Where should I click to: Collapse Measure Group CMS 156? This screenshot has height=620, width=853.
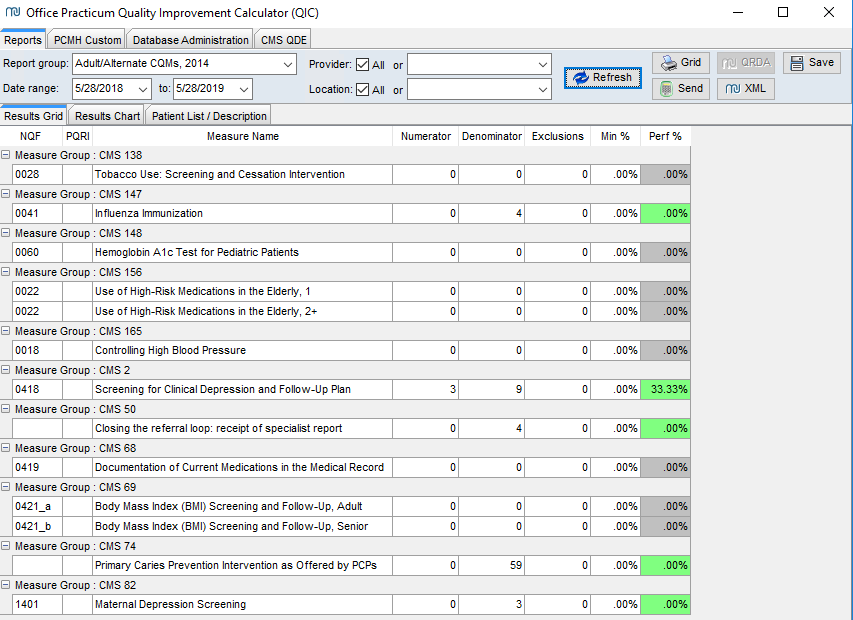(x=5, y=272)
